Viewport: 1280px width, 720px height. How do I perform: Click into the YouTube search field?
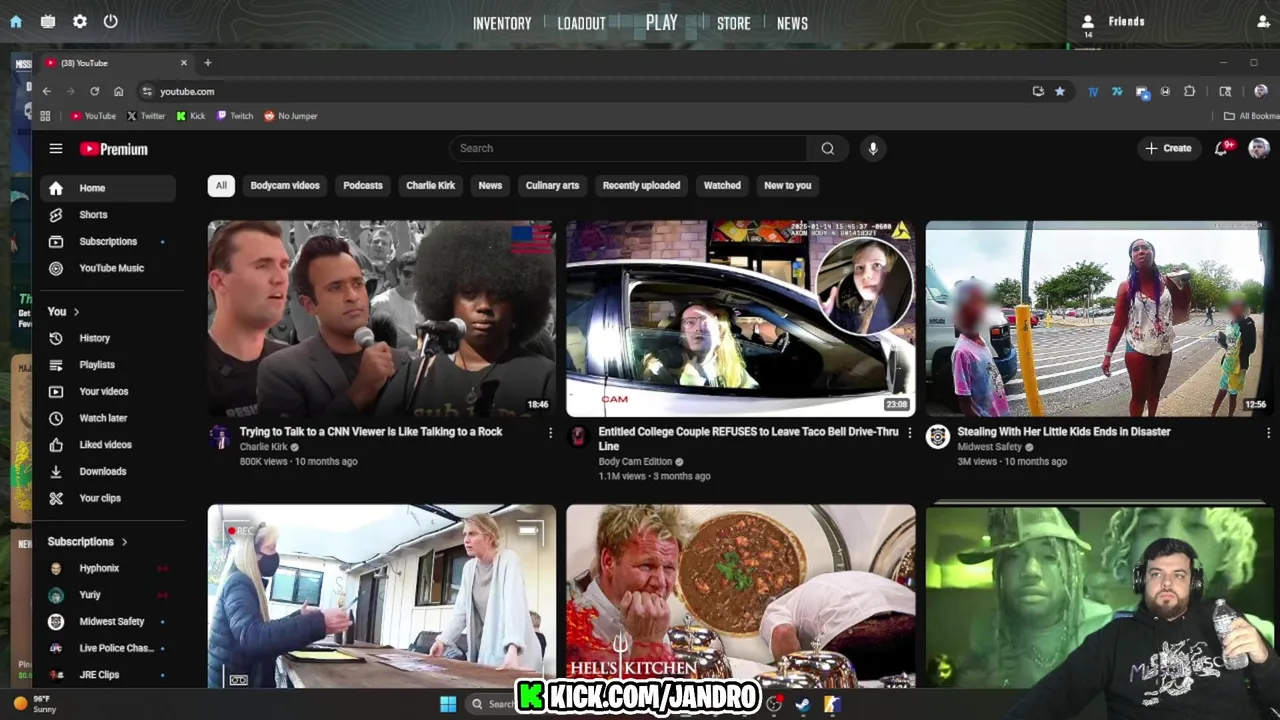pyautogui.click(x=628, y=148)
